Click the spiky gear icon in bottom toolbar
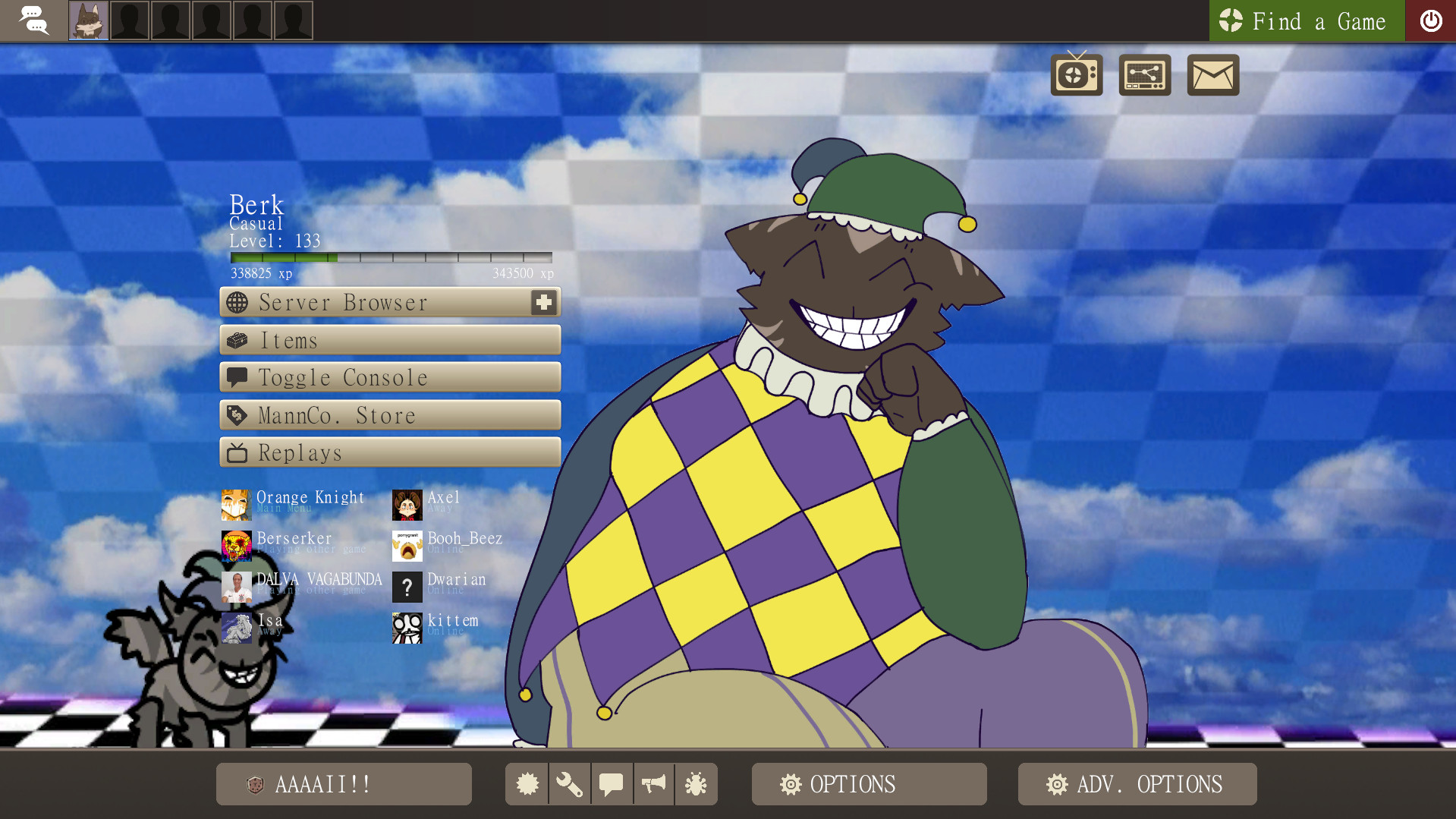The width and height of the screenshot is (1456, 819). tap(527, 784)
